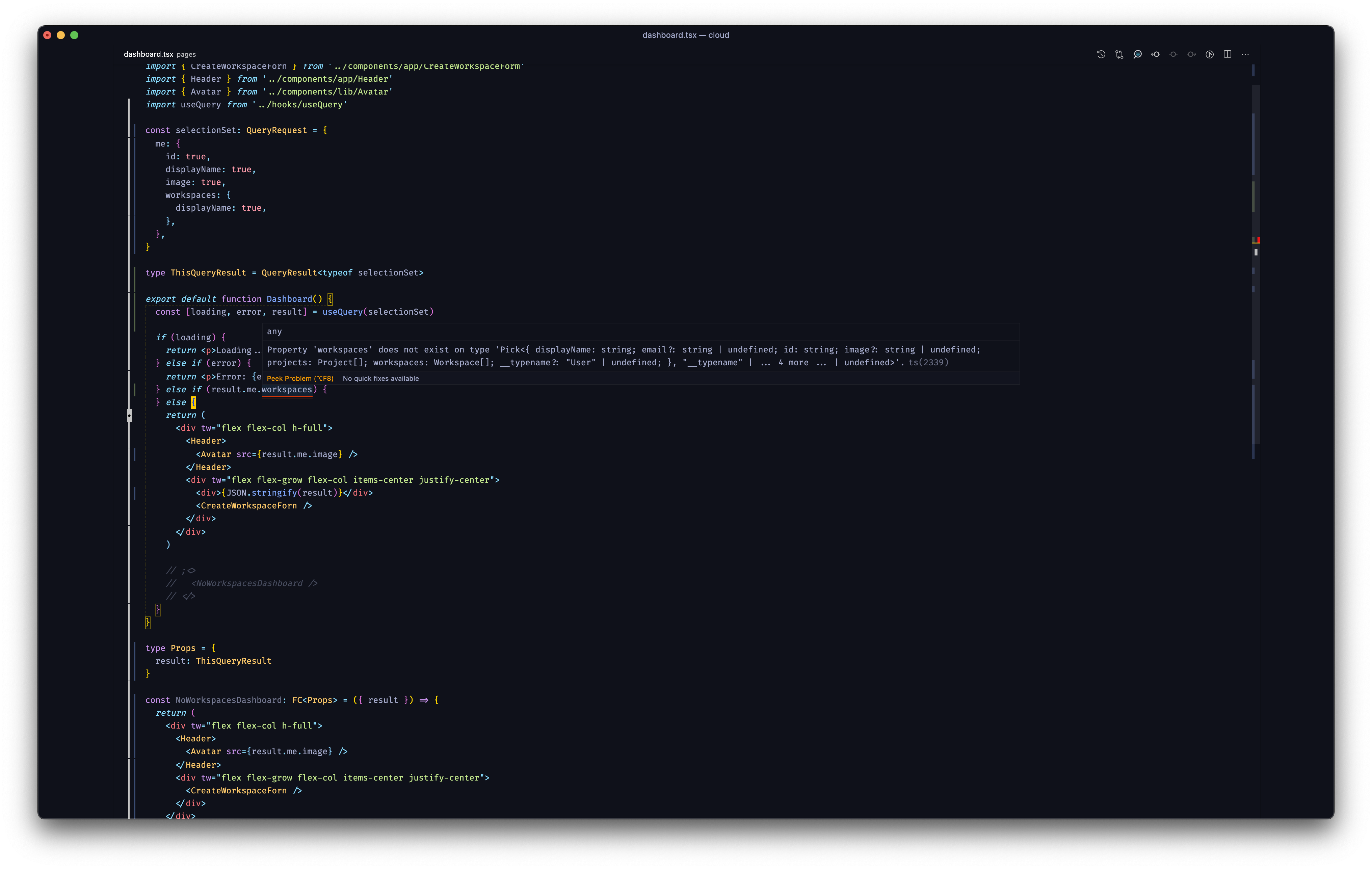
Task: Open the more actions ellipsis menu
Action: [1245, 54]
